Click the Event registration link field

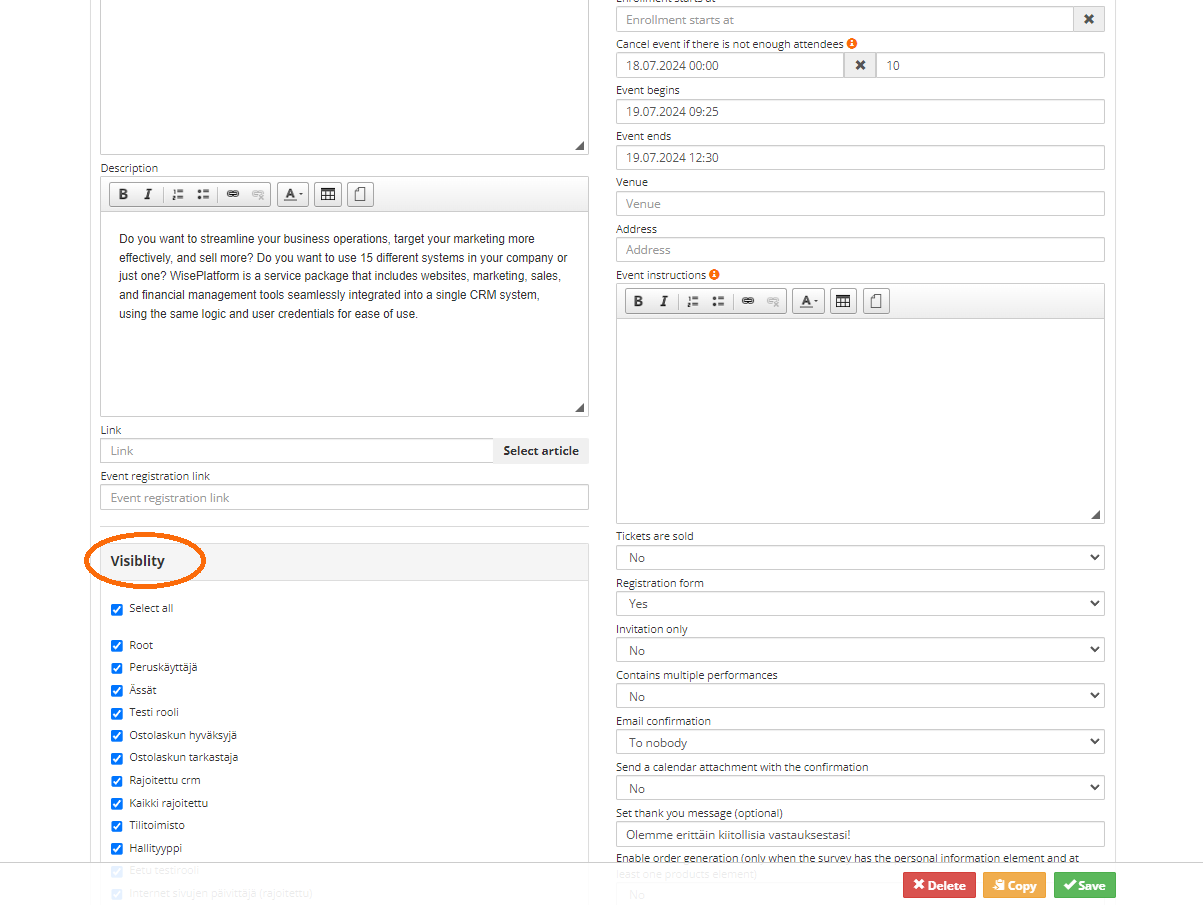(344, 497)
